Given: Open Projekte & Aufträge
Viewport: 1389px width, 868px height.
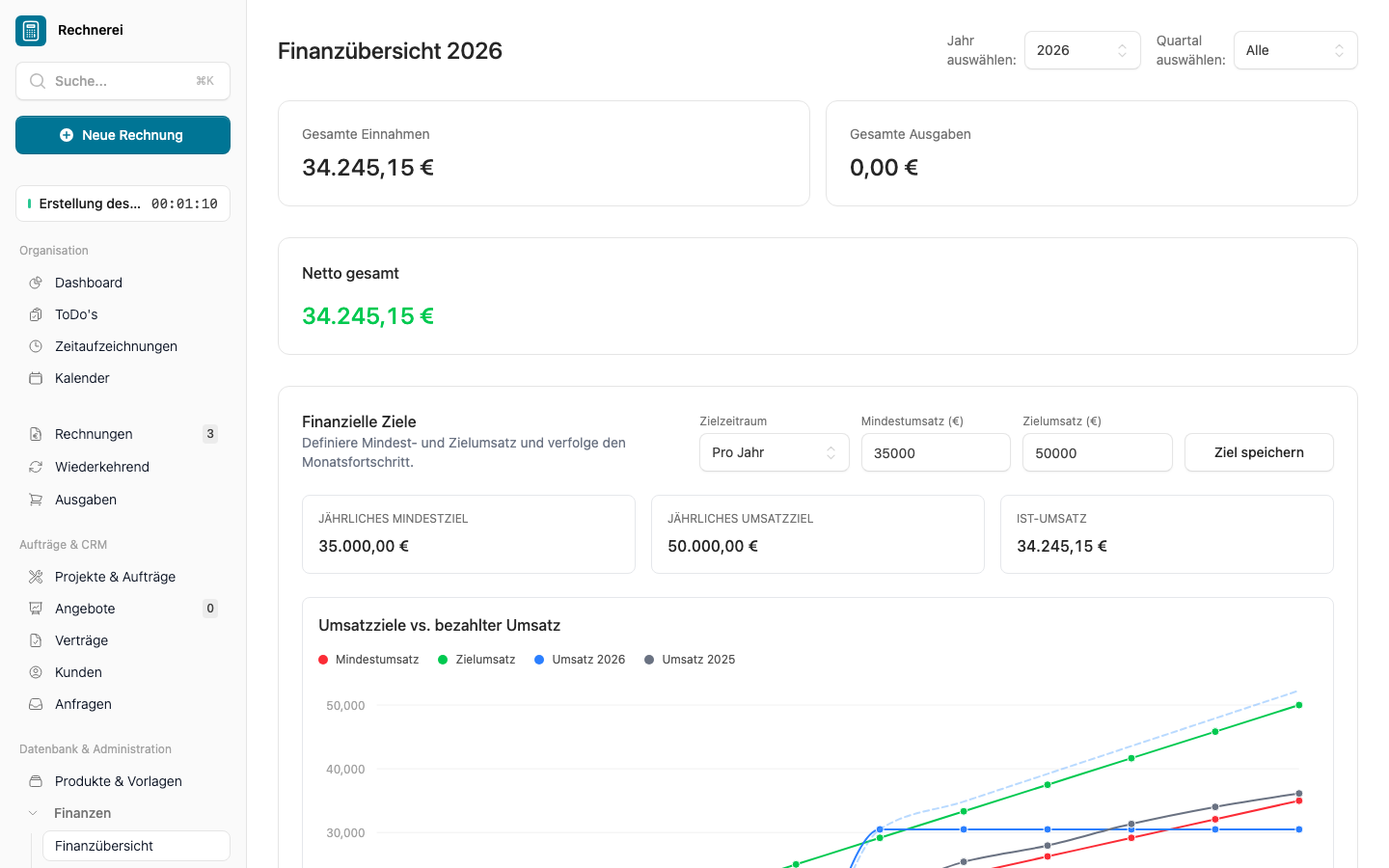Looking at the screenshot, I should click(x=123, y=577).
